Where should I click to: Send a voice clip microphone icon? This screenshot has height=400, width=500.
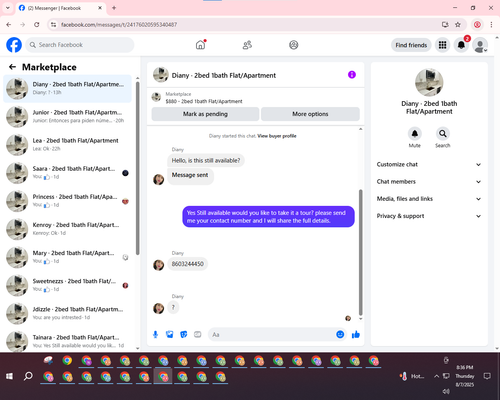coord(155,334)
